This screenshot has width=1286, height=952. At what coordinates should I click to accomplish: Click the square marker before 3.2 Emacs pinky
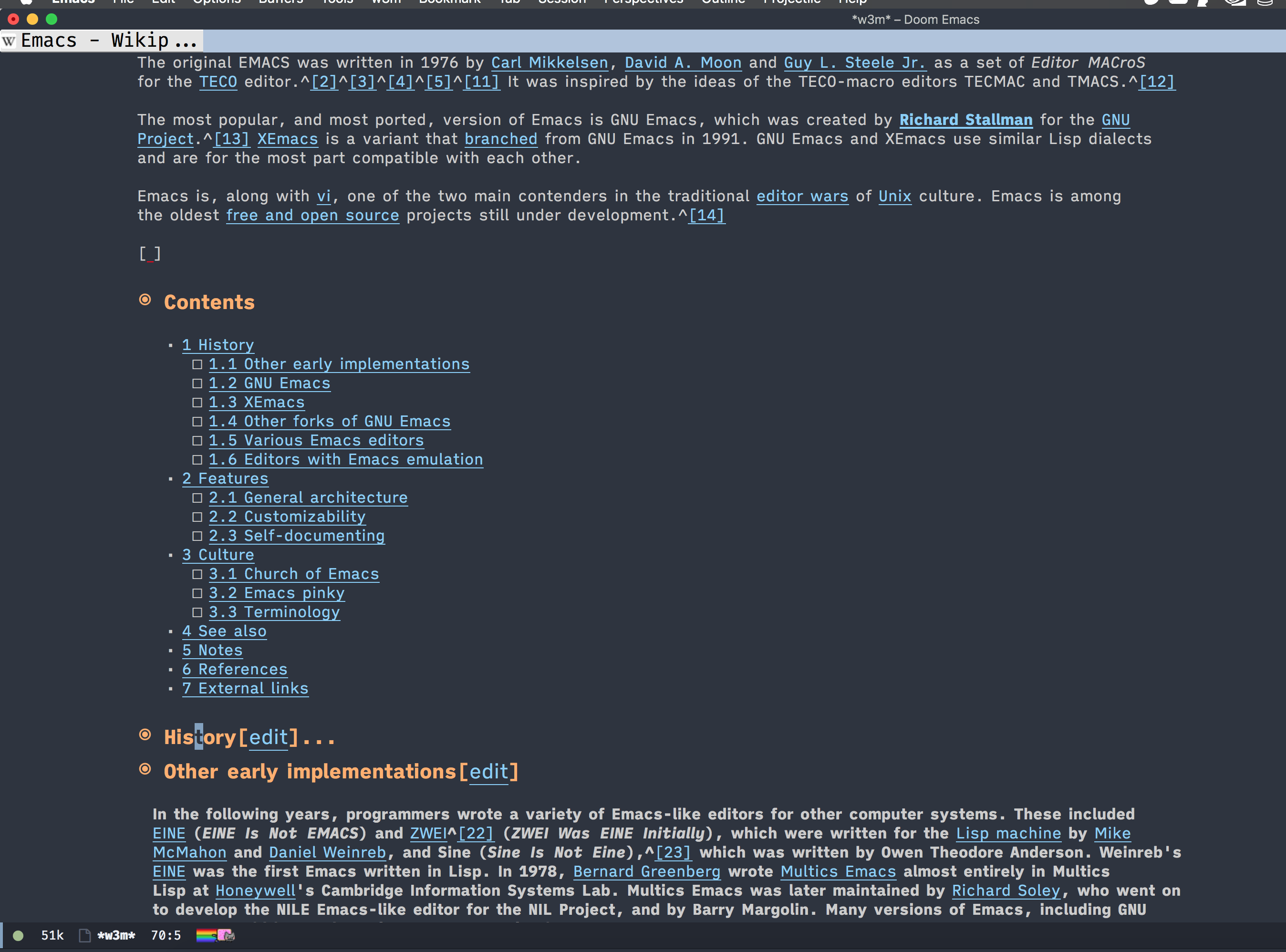[197, 593]
